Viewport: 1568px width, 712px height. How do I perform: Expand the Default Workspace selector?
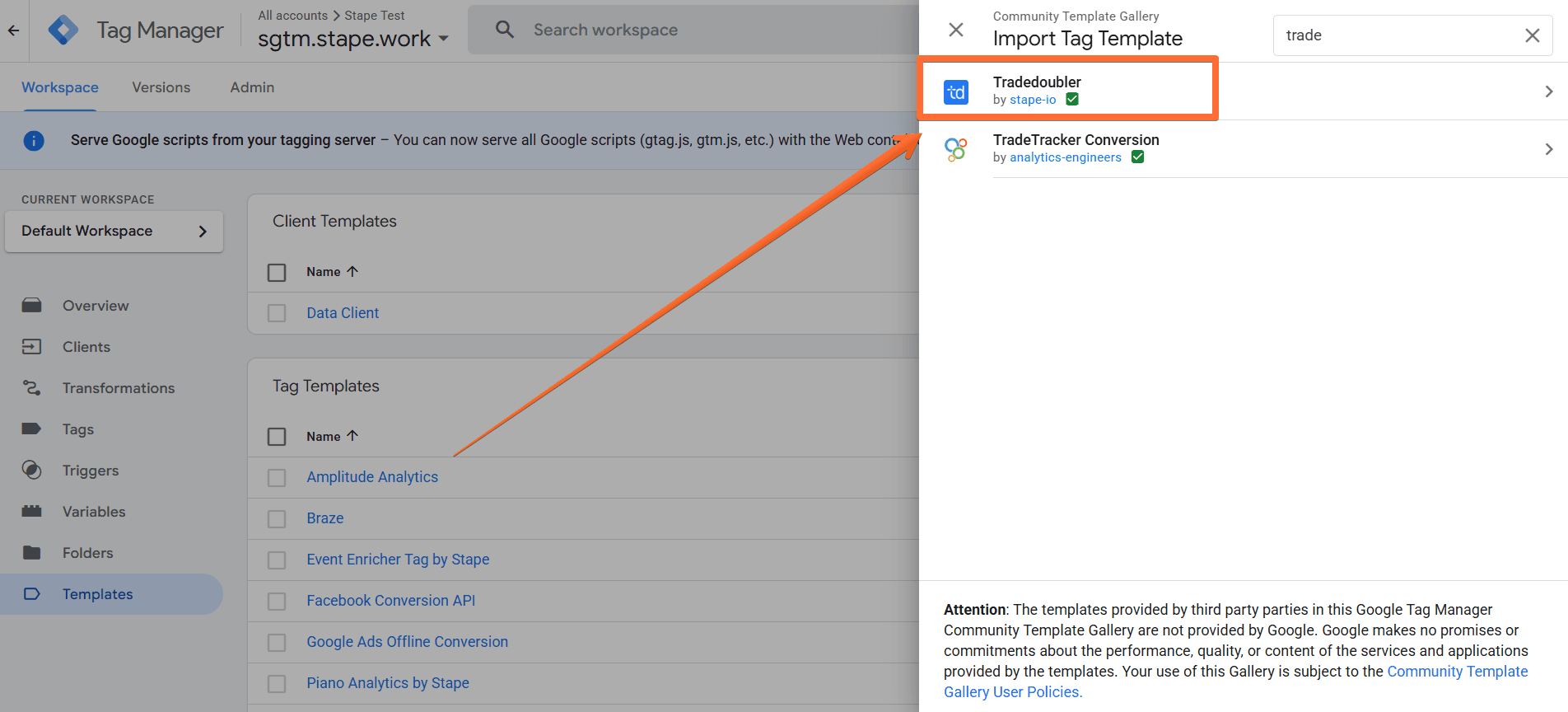[114, 232]
